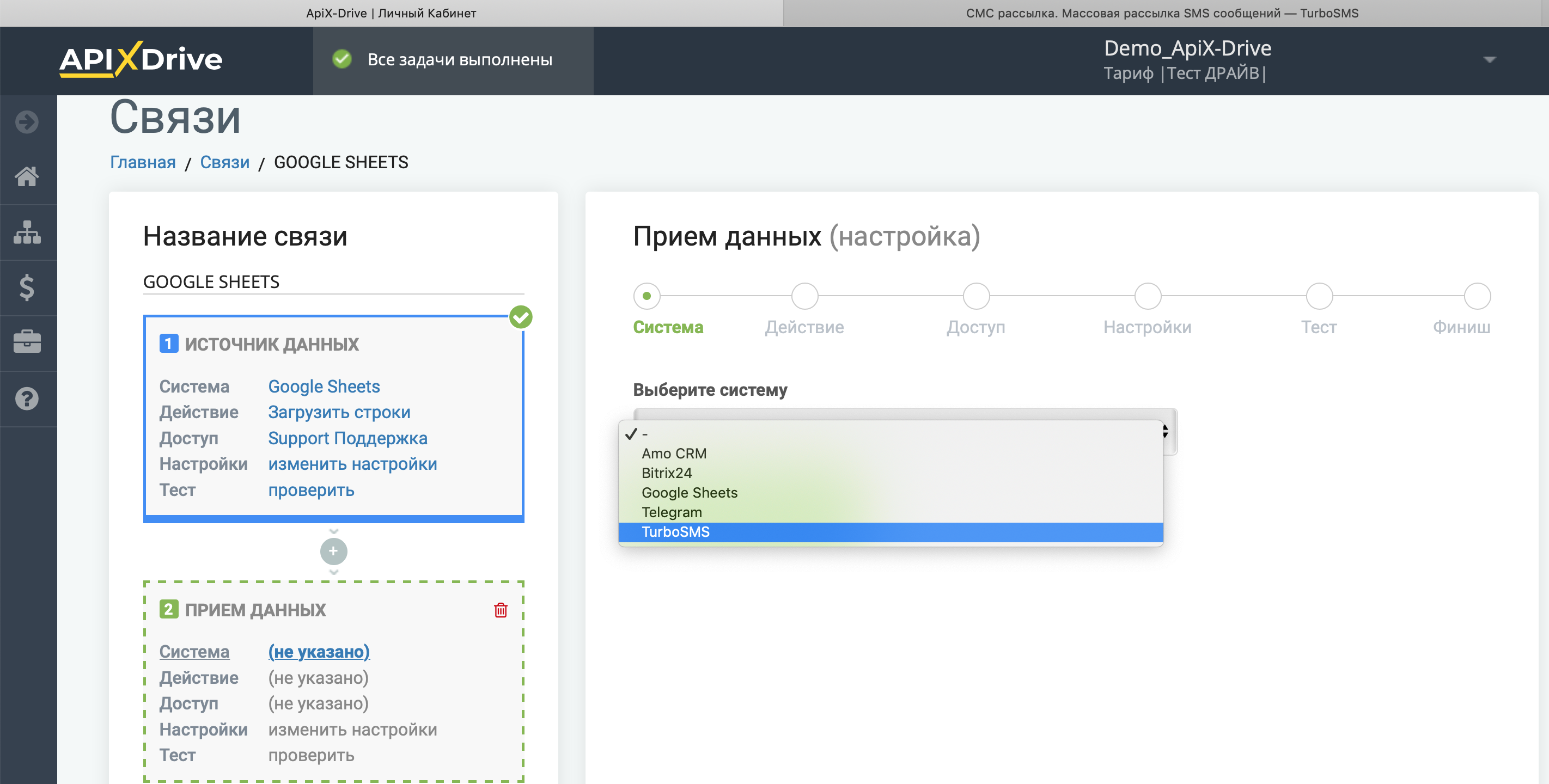
Task: Select the Настройки step circle
Action: pyautogui.click(x=1148, y=296)
